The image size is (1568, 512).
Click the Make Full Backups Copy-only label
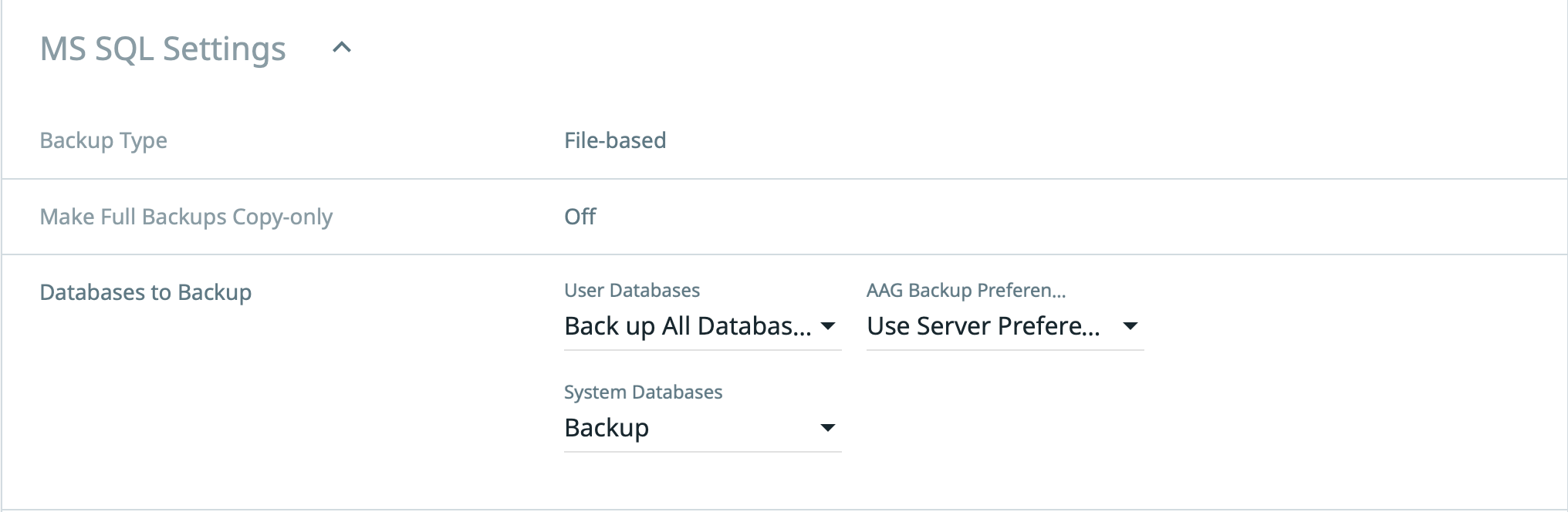tap(186, 217)
